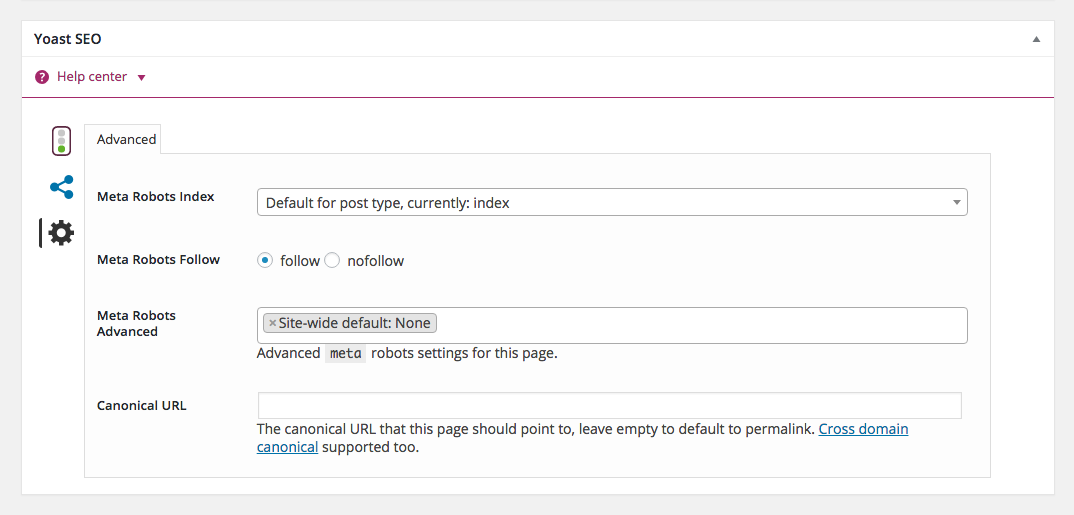Click the Meta Robots Advanced label
This screenshot has height=515, width=1074.
(136, 323)
